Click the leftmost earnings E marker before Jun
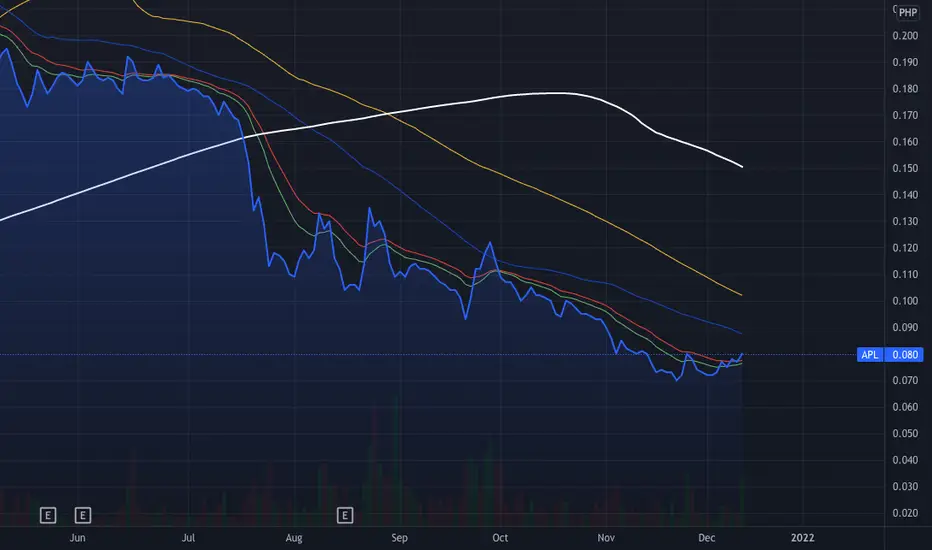The image size is (932, 550). pos(48,516)
